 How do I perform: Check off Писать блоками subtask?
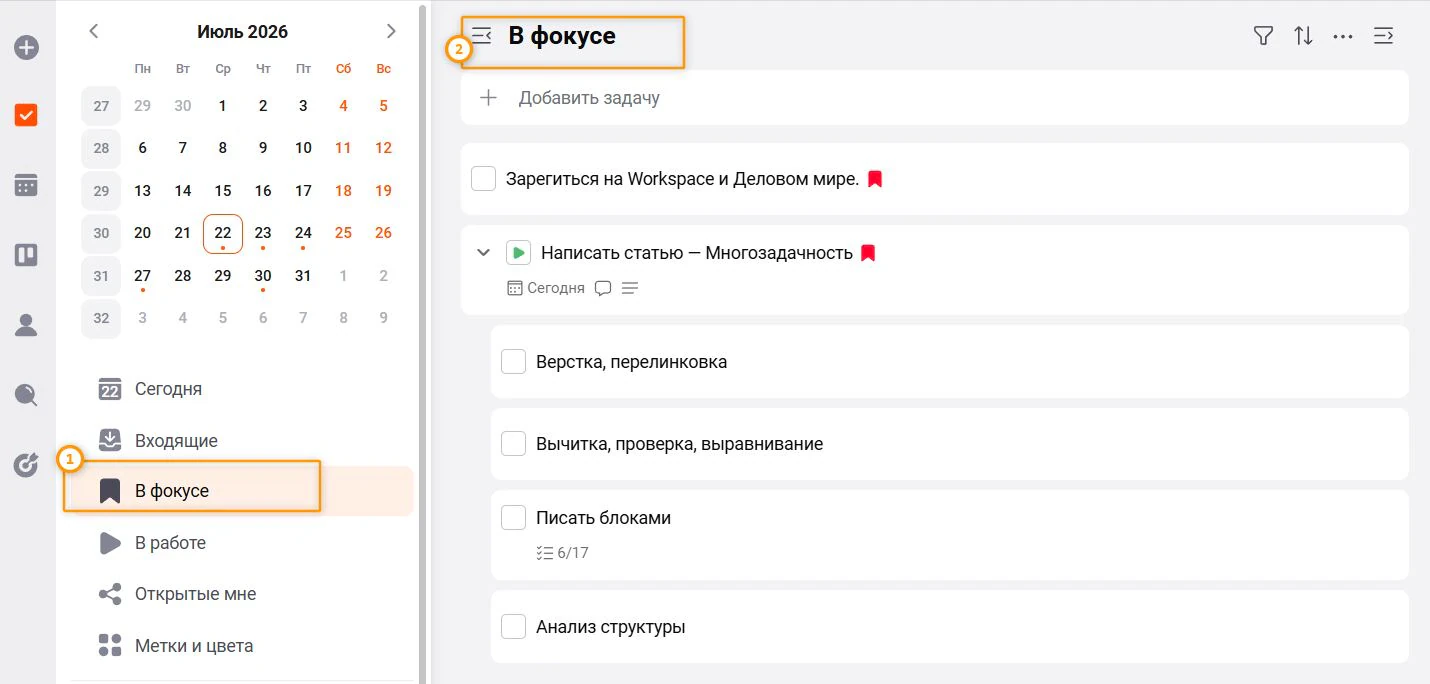(514, 517)
